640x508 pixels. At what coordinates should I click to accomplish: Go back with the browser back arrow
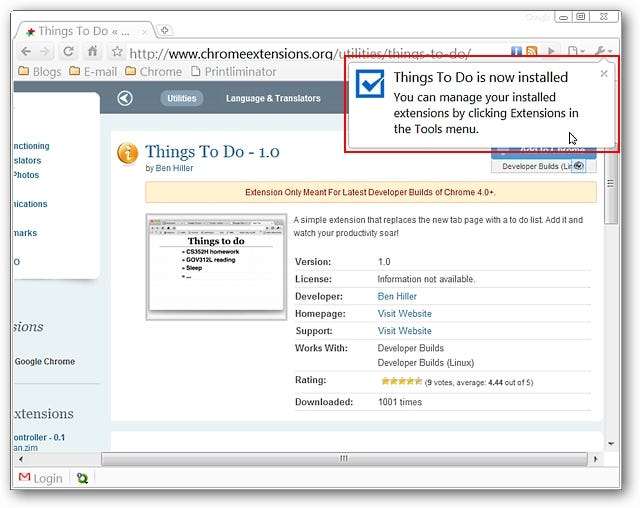pos(26,51)
